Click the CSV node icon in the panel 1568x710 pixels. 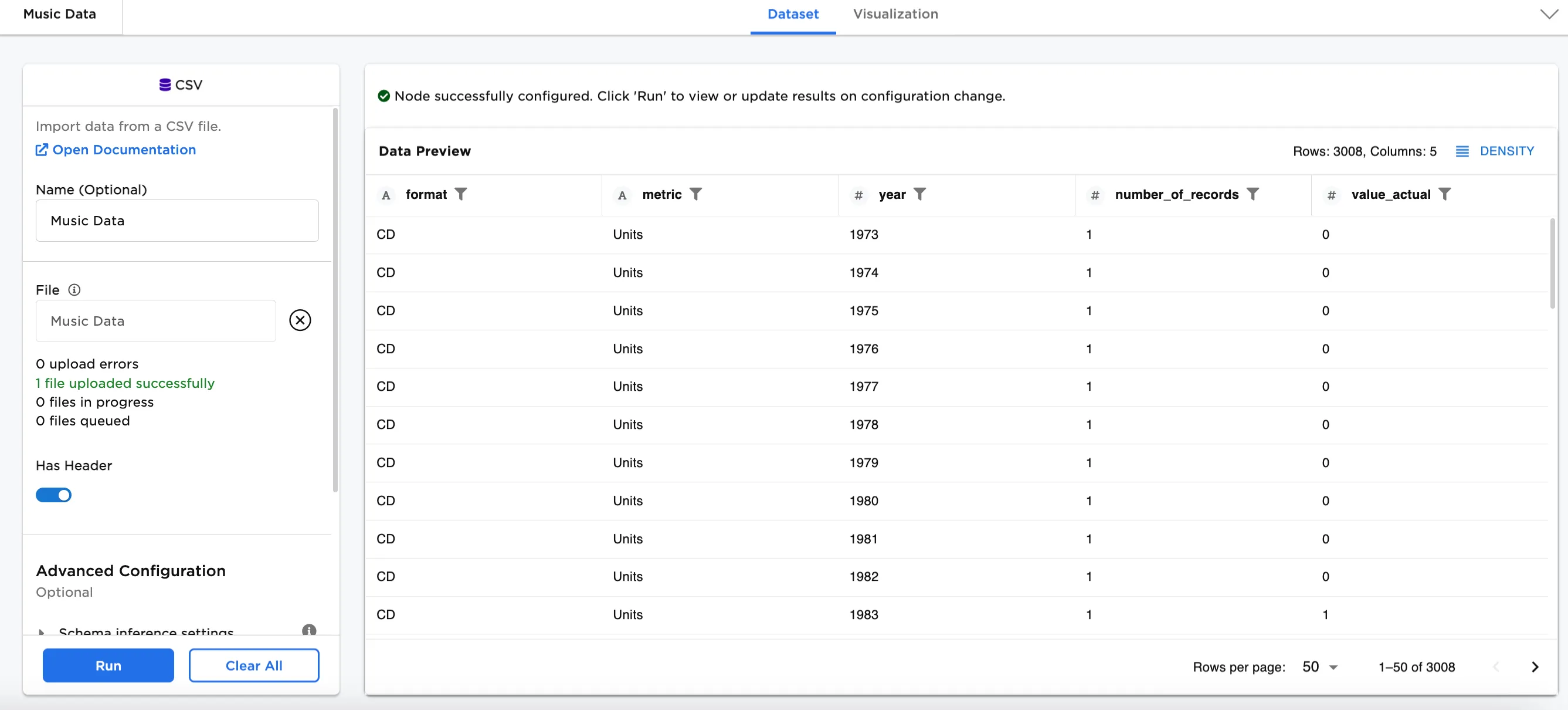(165, 84)
